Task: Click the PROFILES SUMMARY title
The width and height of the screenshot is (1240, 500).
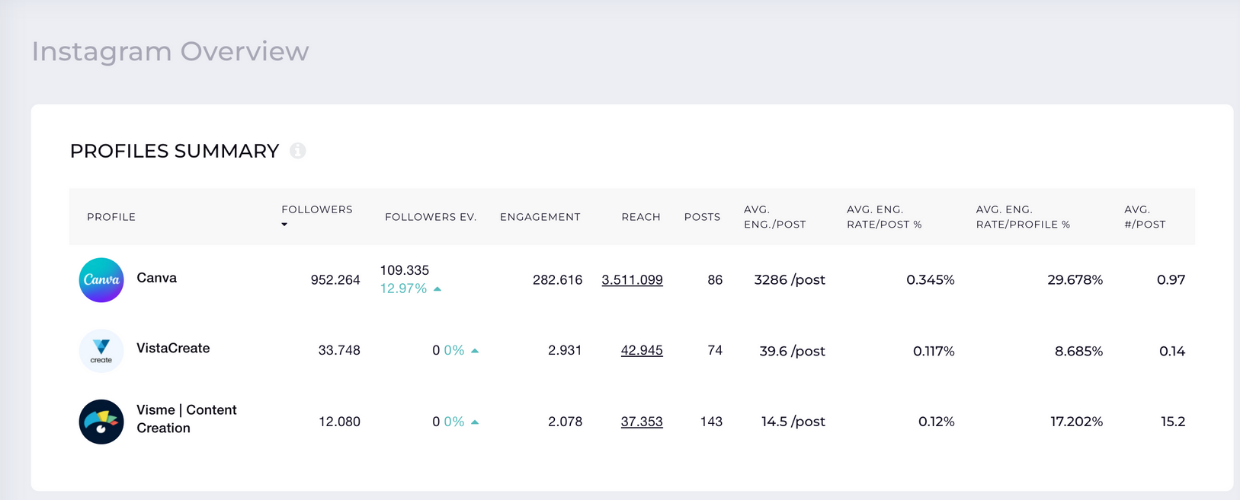Action: [x=174, y=151]
